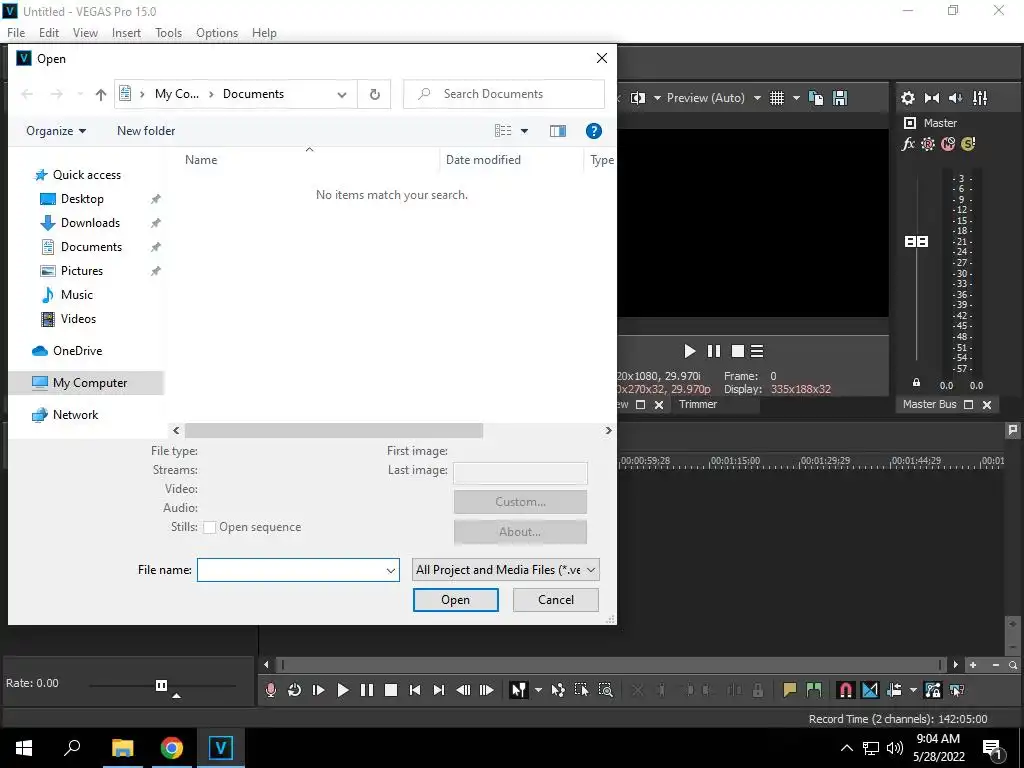Open the Options menu
The width and height of the screenshot is (1024, 768).
point(217,33)
